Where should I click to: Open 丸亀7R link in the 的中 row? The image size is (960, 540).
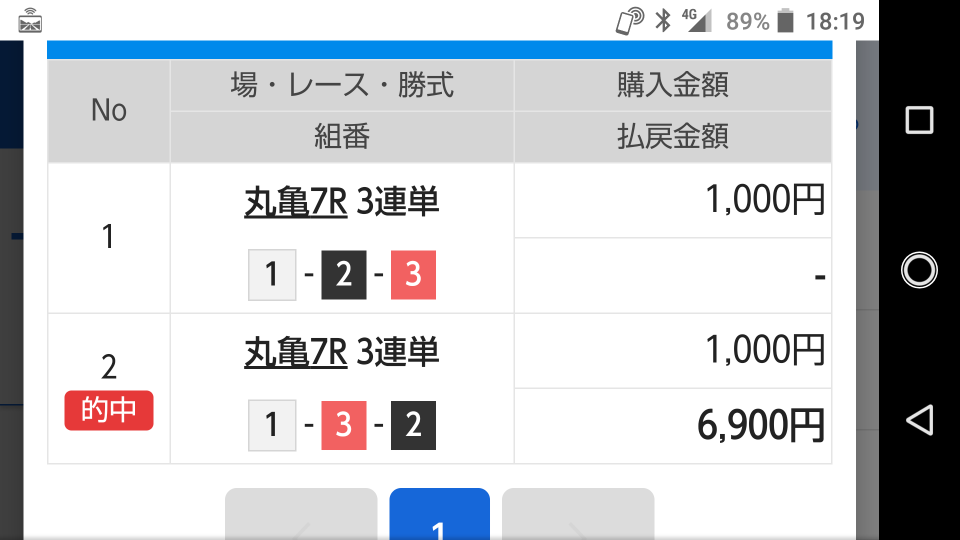(296, 353)
